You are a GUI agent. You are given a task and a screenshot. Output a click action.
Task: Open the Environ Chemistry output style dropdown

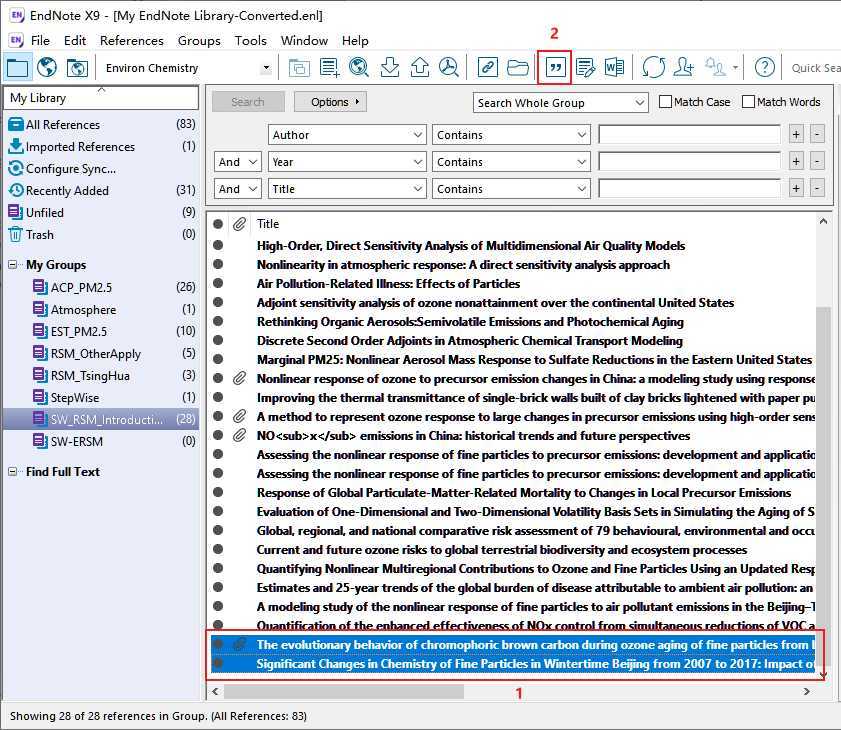coord(267,68)
